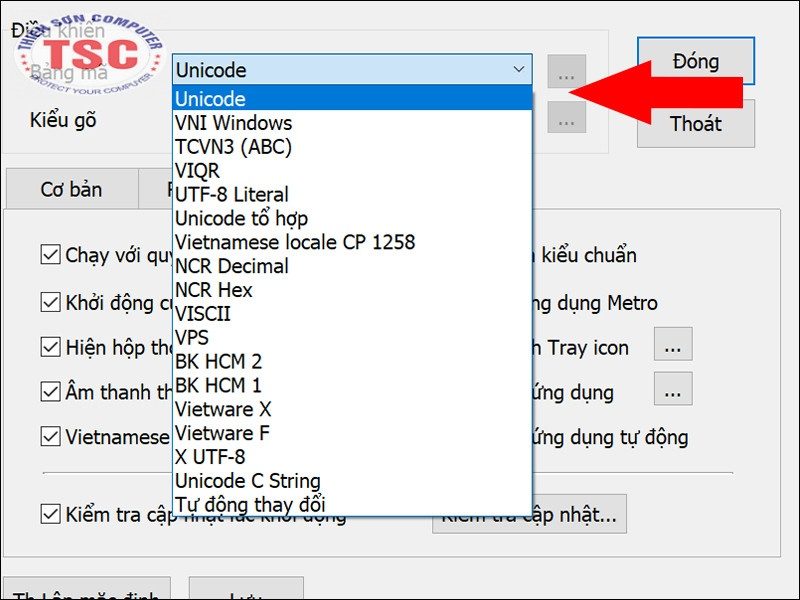Collapse the Unicode combo box arrow
Image resolution: width=800 pixels, height=600 pixels.
(519, 69)
